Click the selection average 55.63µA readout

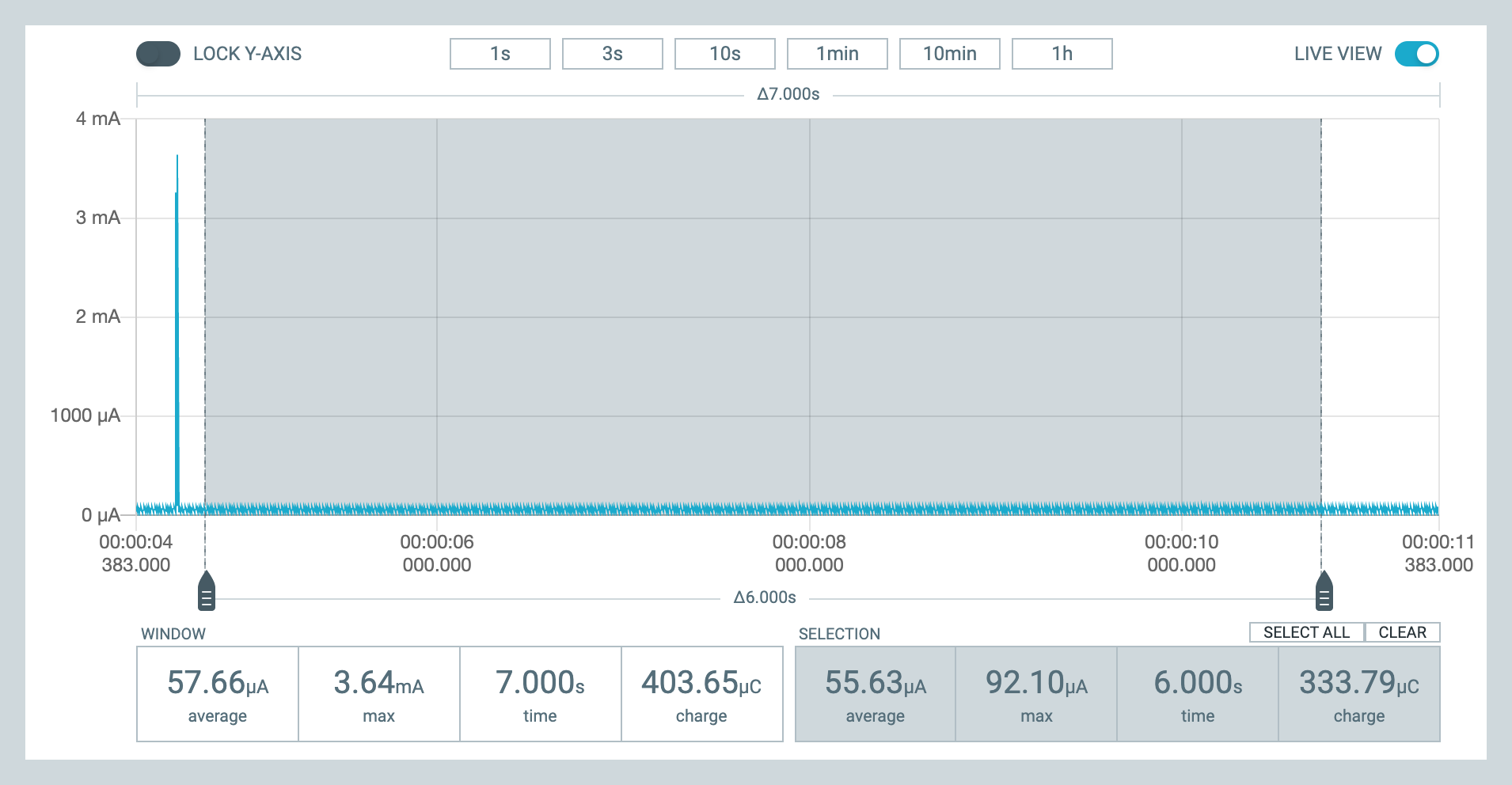[875, 683]
